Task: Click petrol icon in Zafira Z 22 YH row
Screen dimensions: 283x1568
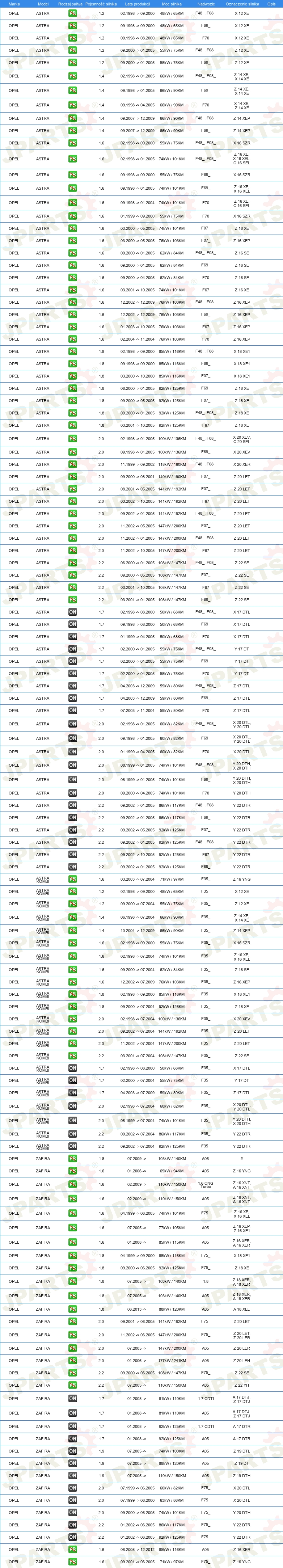Action: (x=72, y=1385)
